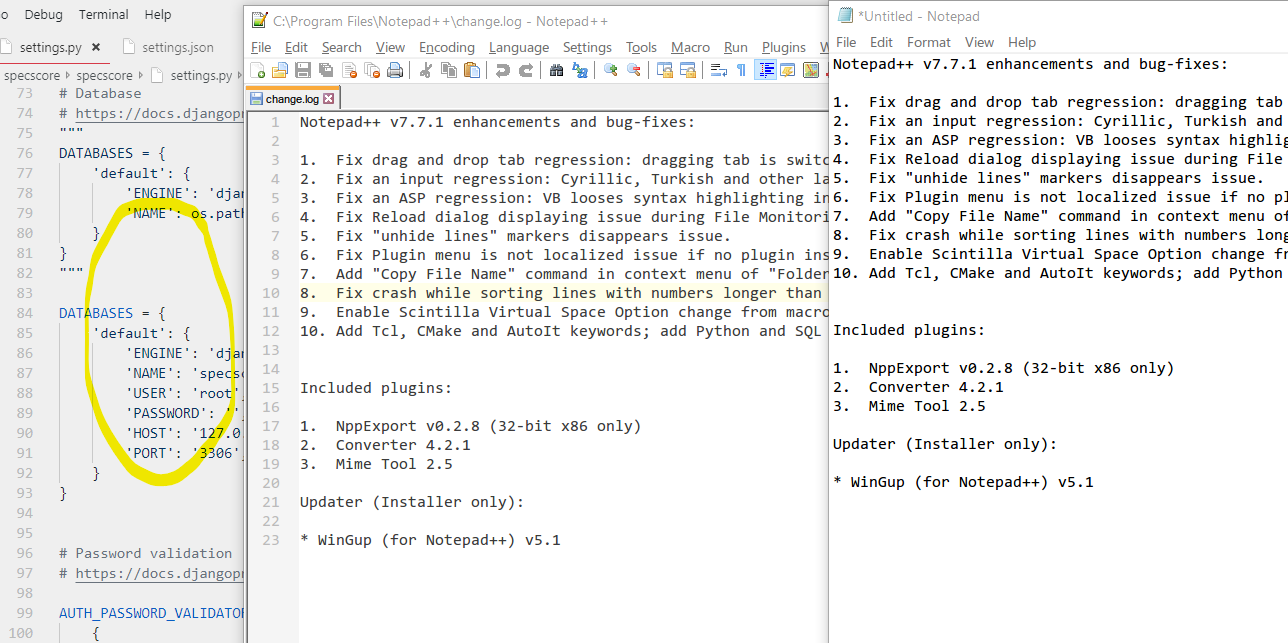Screen dimensions: 1288x643
Task: Click the Open file icon in Notepad++
Action: [280, 70]
